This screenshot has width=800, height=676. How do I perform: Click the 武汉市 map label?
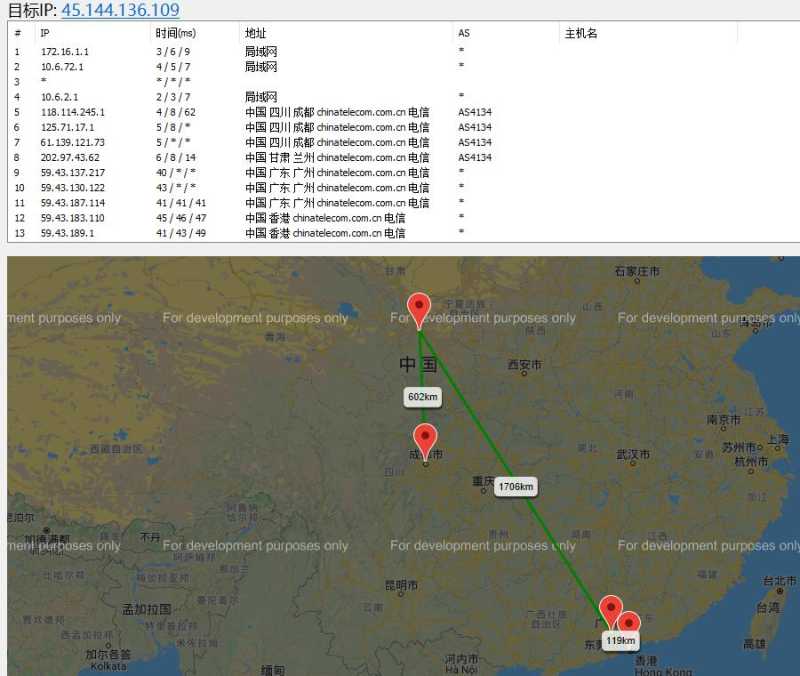coord(633,454)
